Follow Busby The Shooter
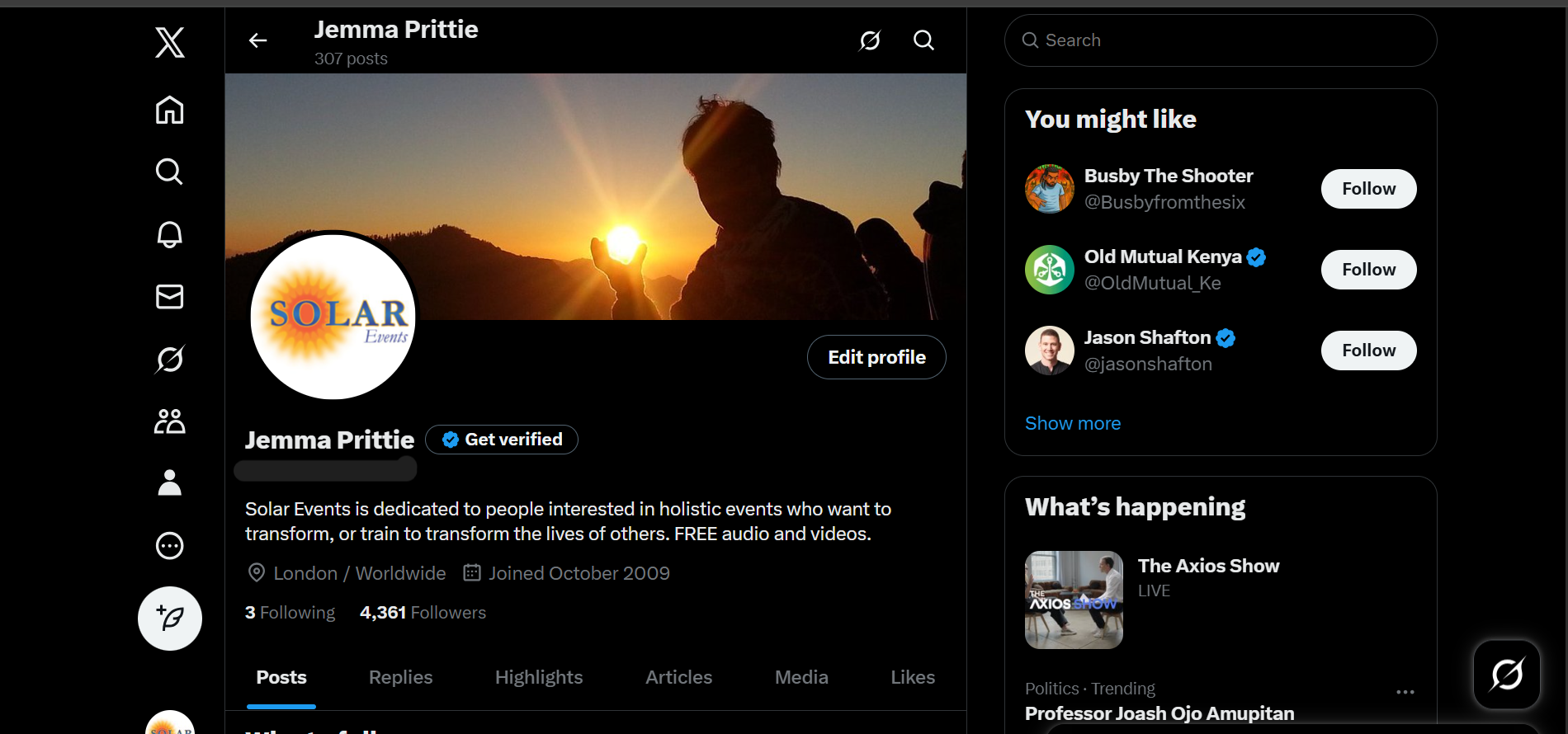The width and height of the screenshot is (1568, 734). (x=1368, y=189)
